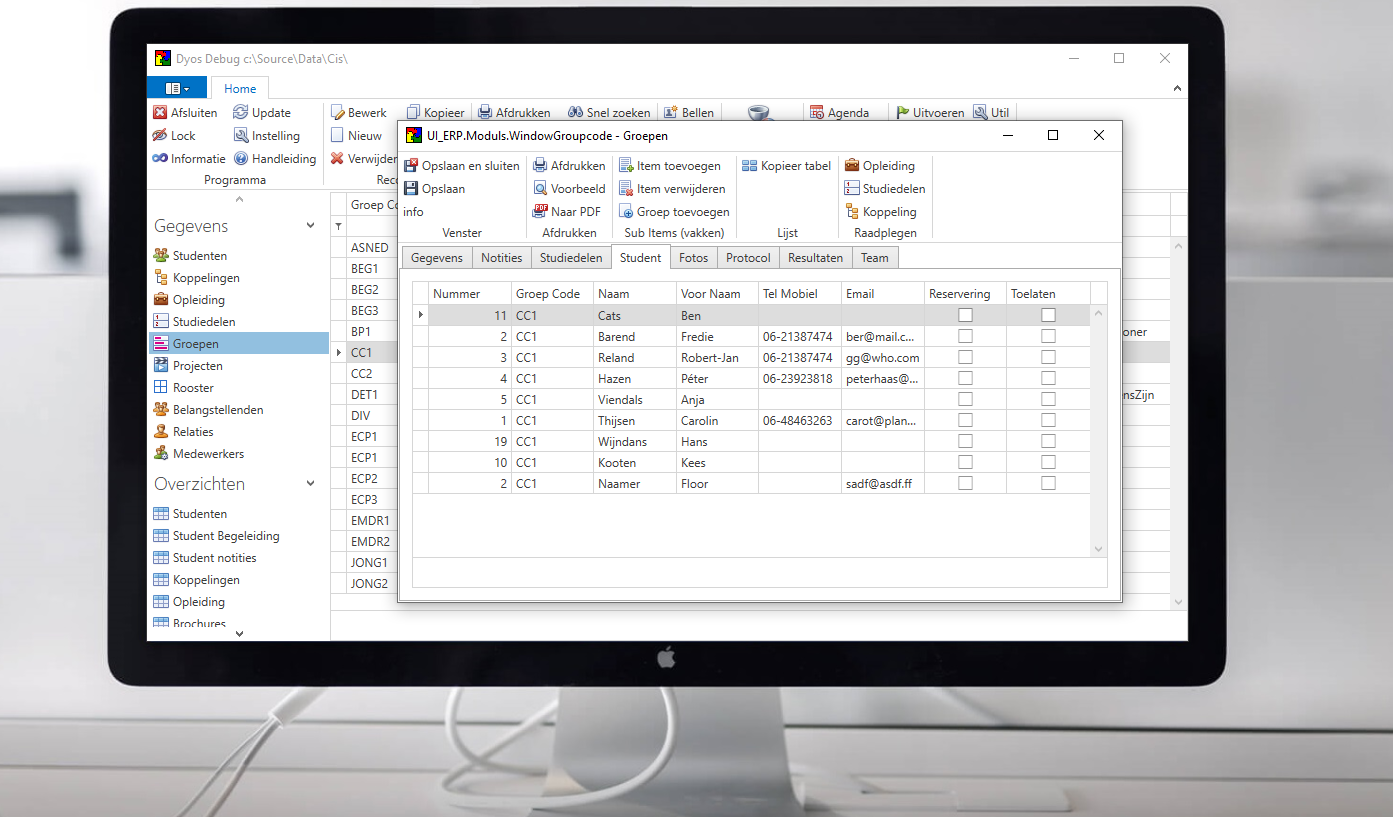The height and width of the screenshot is (817, 1393).
Task: Collapse the Overzichten sidebar section
Action: [310, 484]
